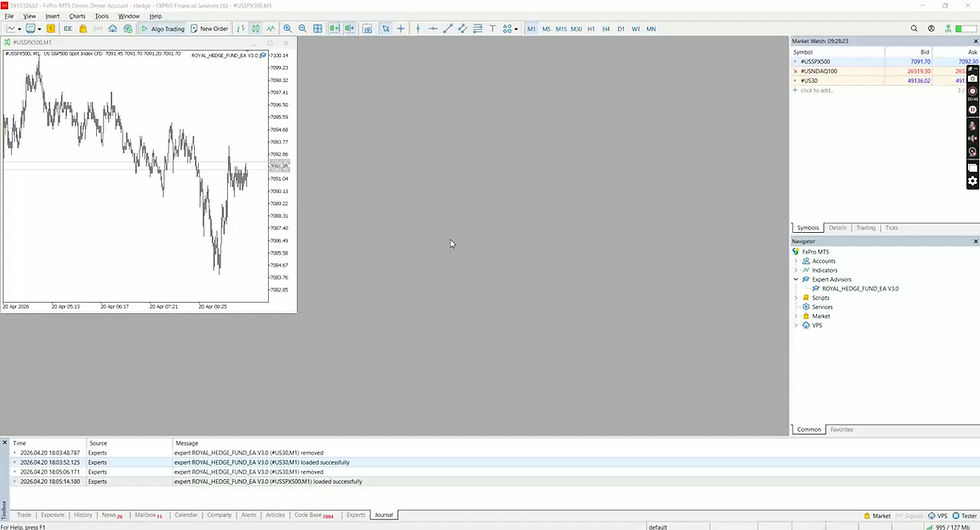The width and height of the screenshot is (980, 530).
Task: Select the Fibonacci retracement tool
Action: tap(478, 29)
